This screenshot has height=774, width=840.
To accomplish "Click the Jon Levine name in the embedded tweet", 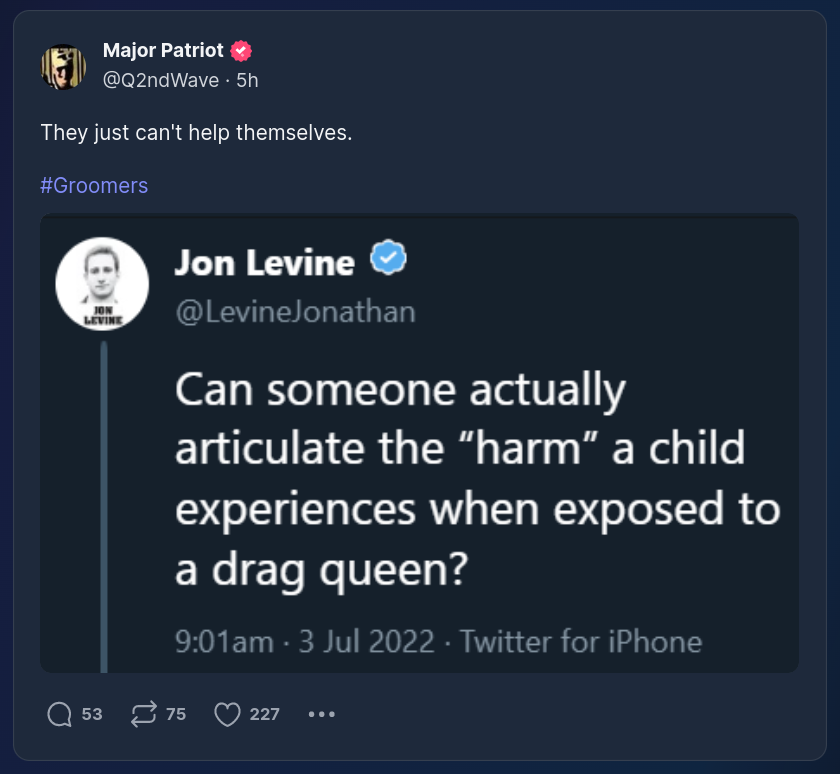I will [265, 262].
